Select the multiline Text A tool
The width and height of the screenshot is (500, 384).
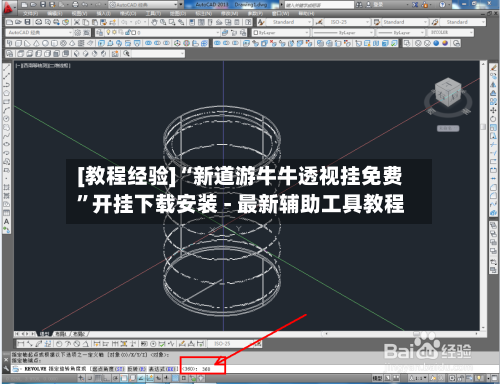(6, 222)
